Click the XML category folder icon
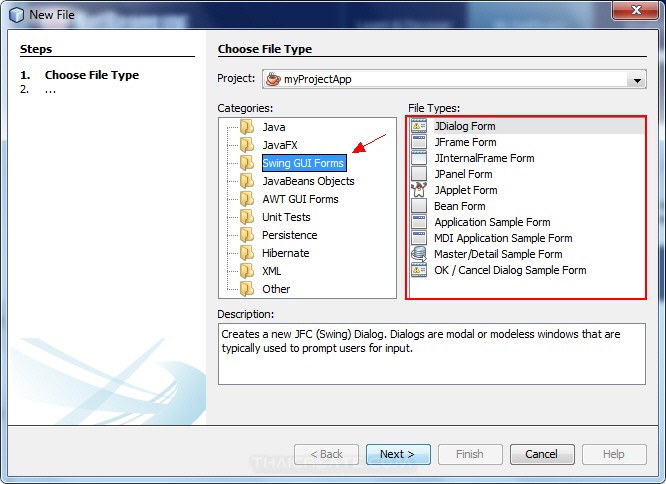This screenshot has width=666, height=484. point(247,270)
